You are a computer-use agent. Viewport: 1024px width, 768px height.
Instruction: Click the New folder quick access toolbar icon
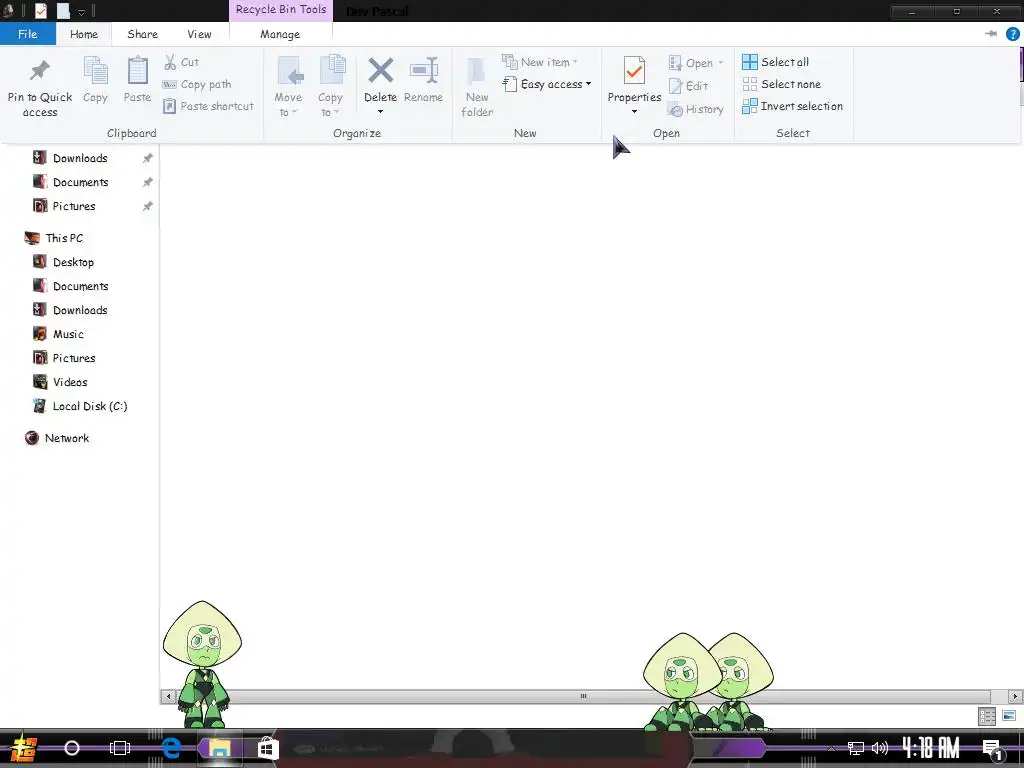click(63, 10)
